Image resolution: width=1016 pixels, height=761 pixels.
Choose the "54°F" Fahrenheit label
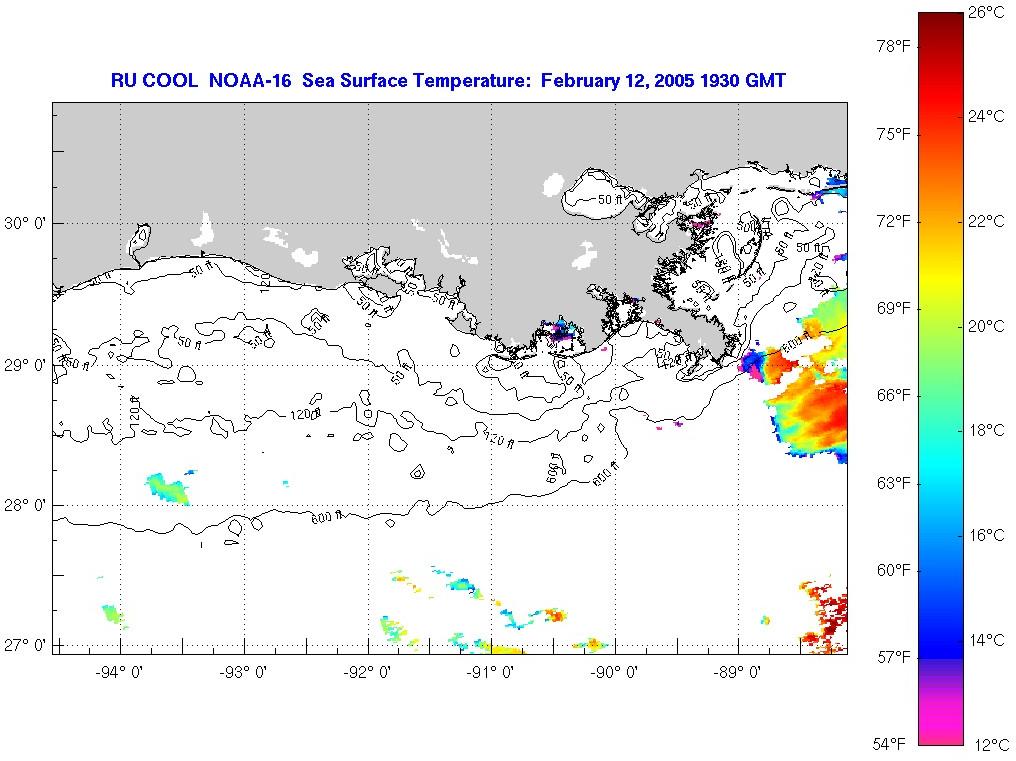coord(889,743)
